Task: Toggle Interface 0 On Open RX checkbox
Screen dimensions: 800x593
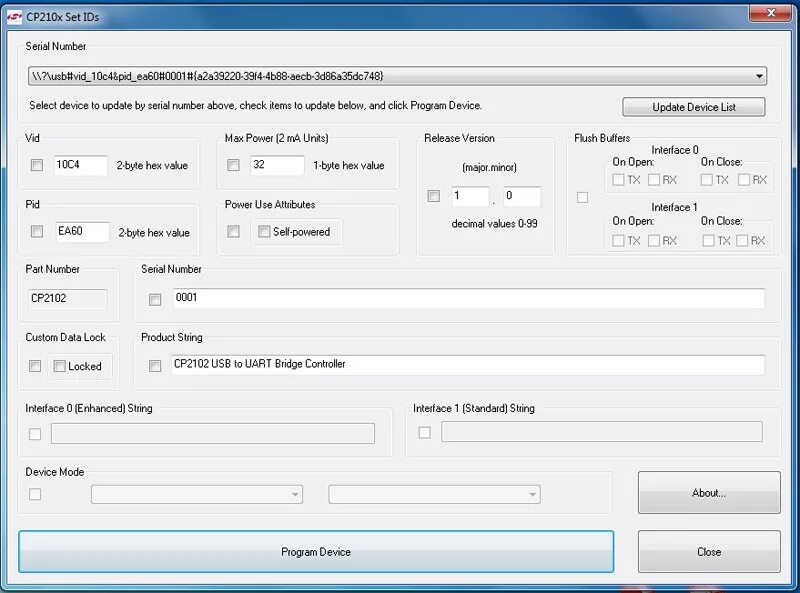Action: pyautogui.click(x=654, y=180)
